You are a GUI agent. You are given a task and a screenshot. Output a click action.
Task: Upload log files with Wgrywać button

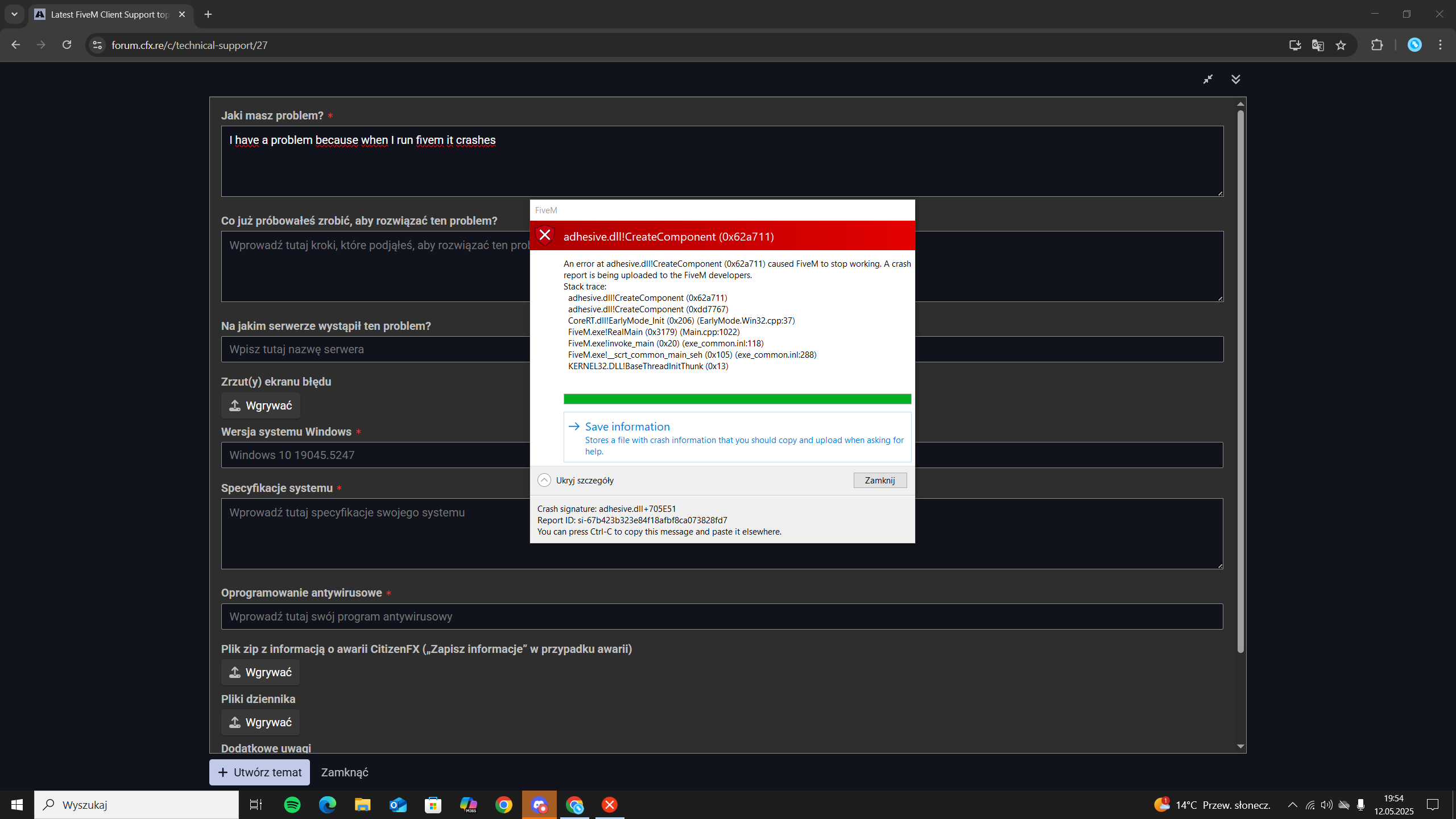260,722
